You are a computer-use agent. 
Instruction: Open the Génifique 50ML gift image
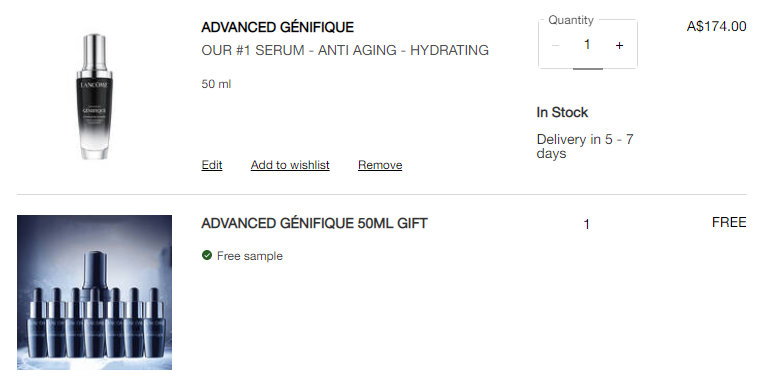coord(94,292)
